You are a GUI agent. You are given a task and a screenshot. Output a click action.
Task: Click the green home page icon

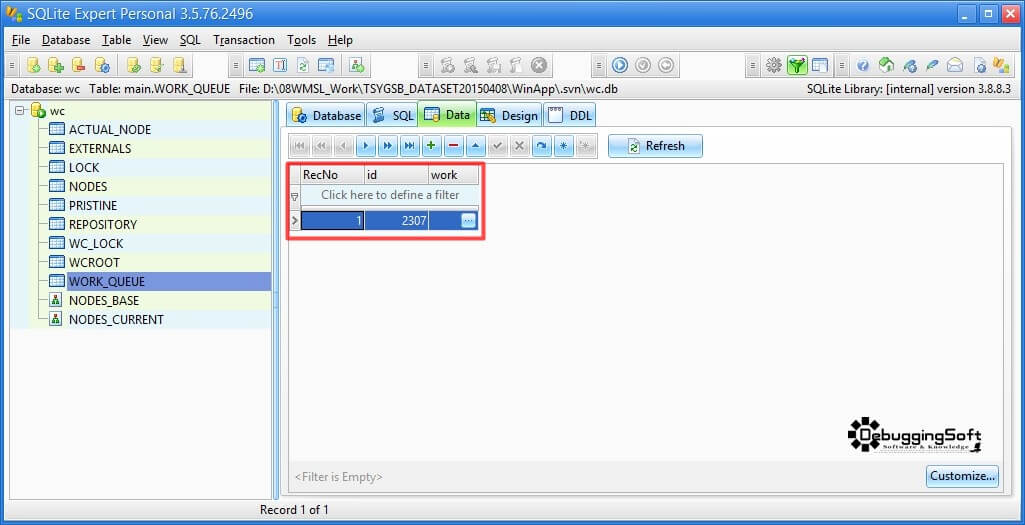[x=886, y=65]
